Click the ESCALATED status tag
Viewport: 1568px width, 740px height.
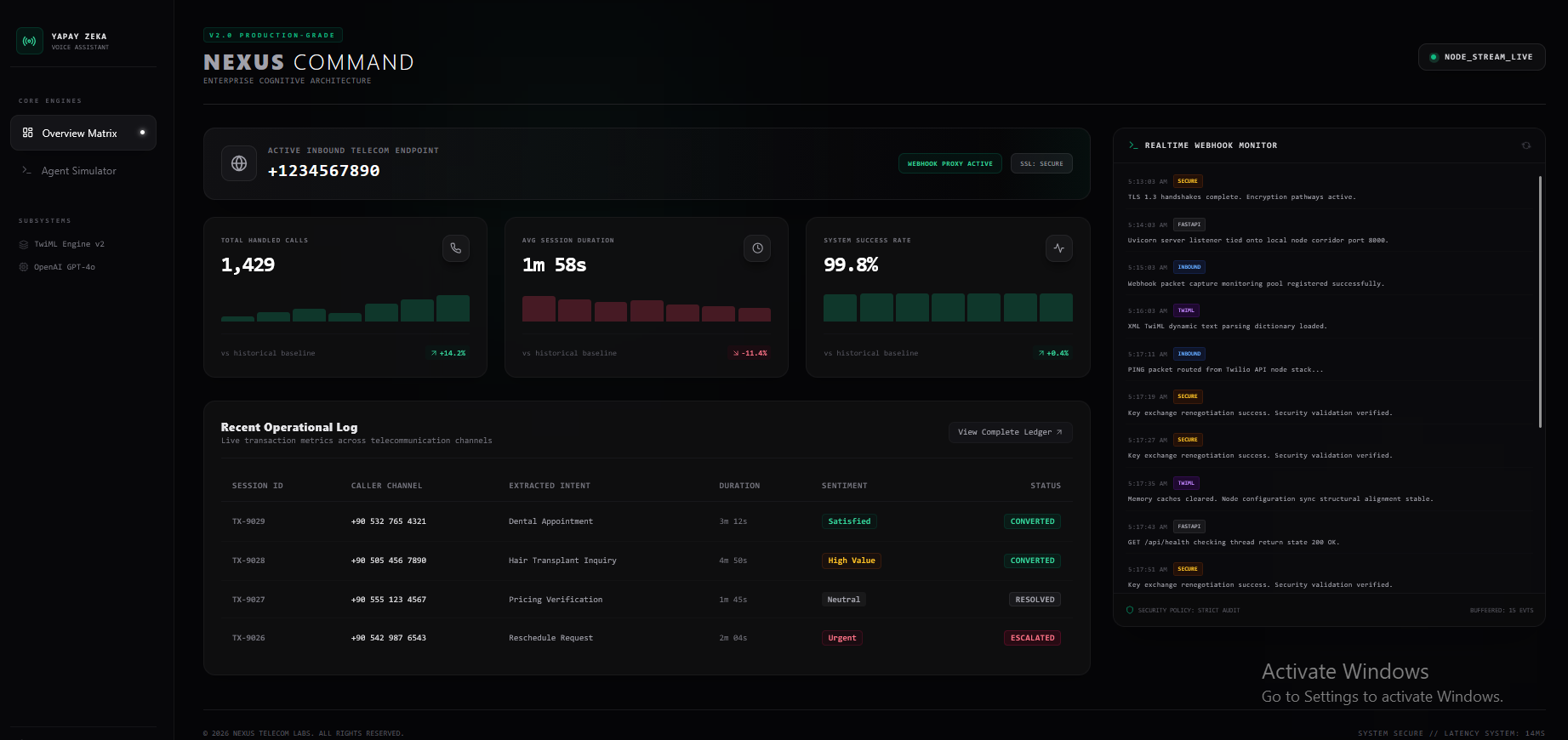(x=1032, y=638)
